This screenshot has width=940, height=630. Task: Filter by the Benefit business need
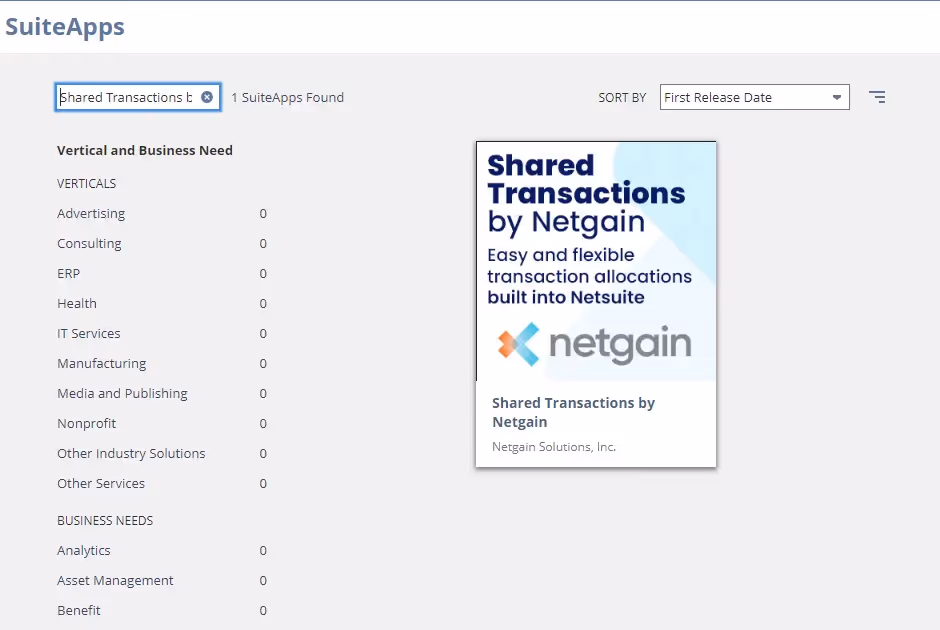pyautogui.click(x=79, y=610)
